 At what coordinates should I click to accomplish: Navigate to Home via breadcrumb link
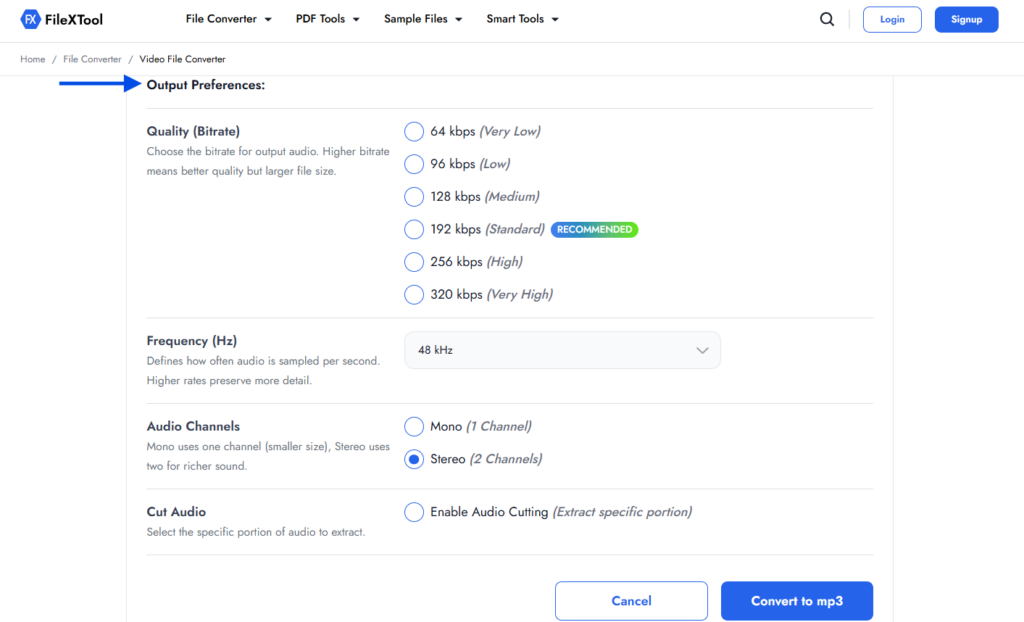pyautogui.click(x=32, y=59)
